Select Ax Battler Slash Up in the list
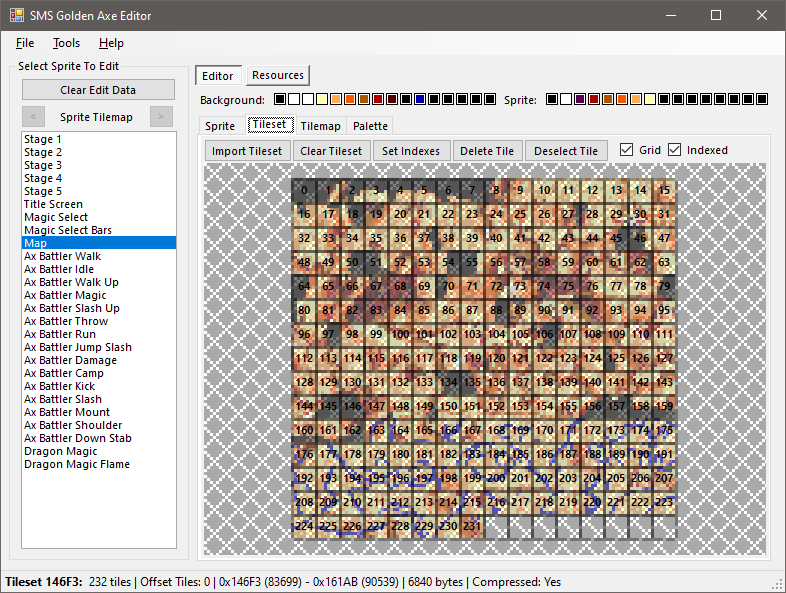Viewport: 786px width, 593px height. (99, 308)
